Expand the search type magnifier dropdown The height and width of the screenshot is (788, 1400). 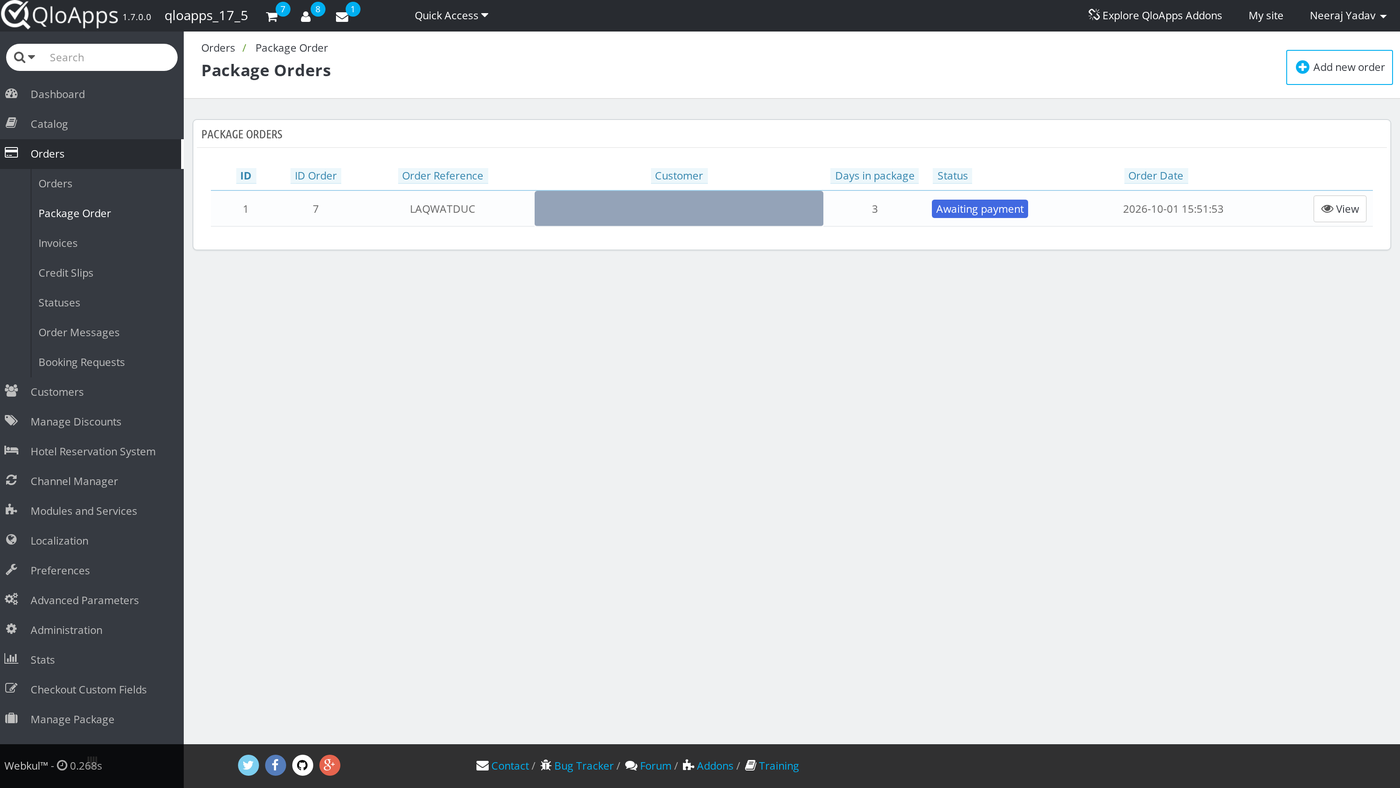(25, 57)
